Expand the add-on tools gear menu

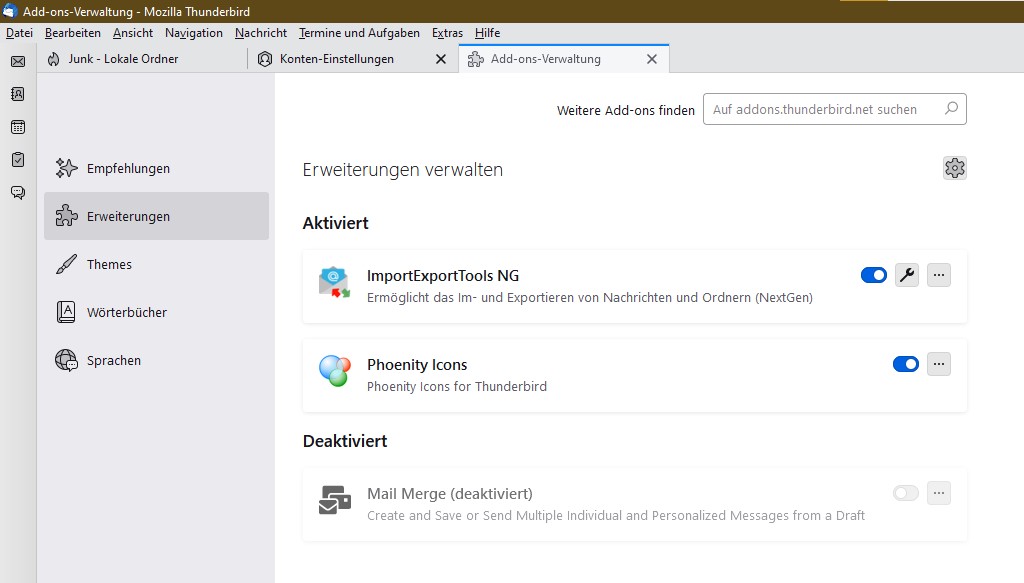[x=954, y=168]
